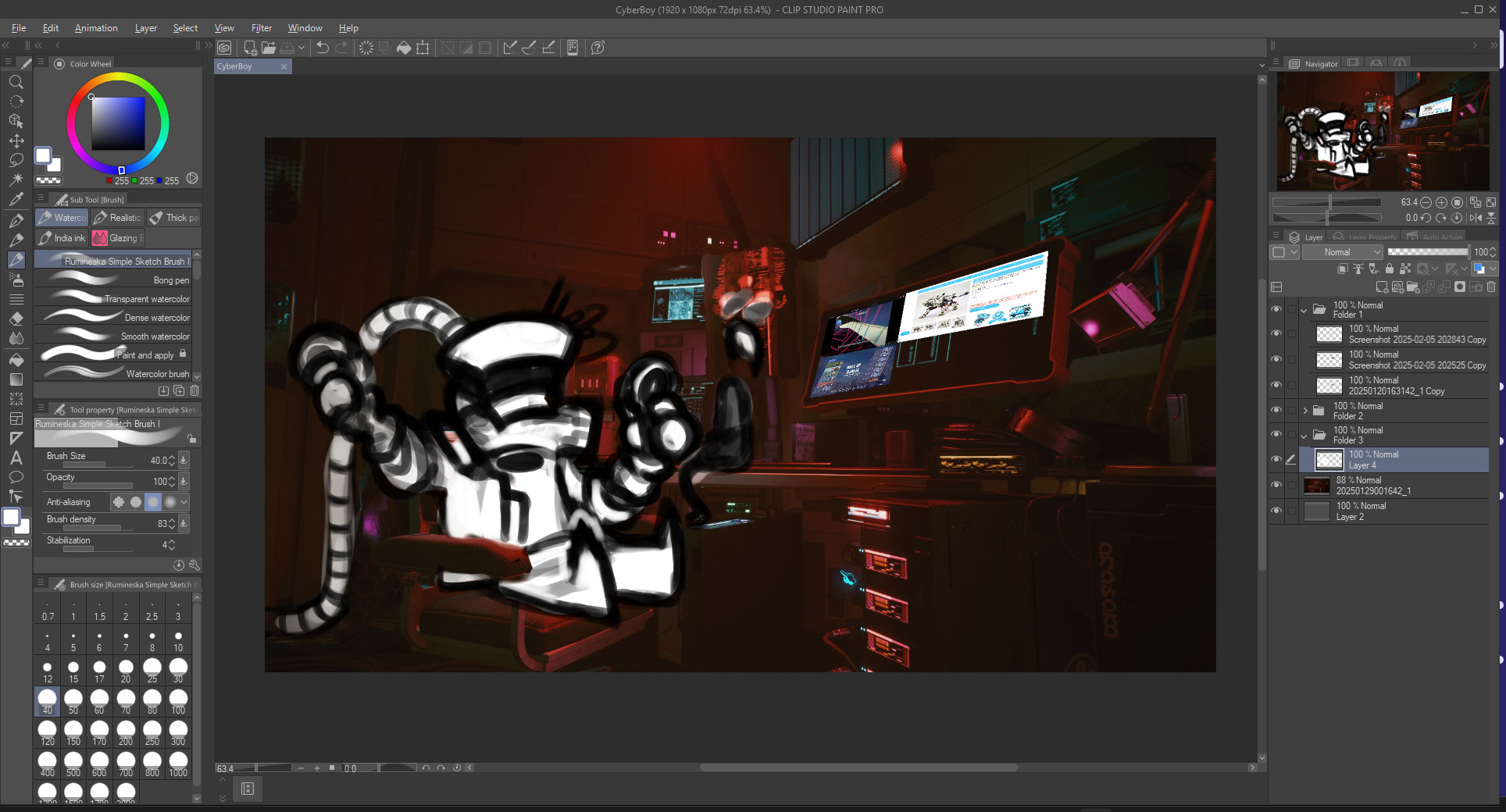Select the Eraser tool
The width and height of the screenshot is (1506, 812).
16,319
